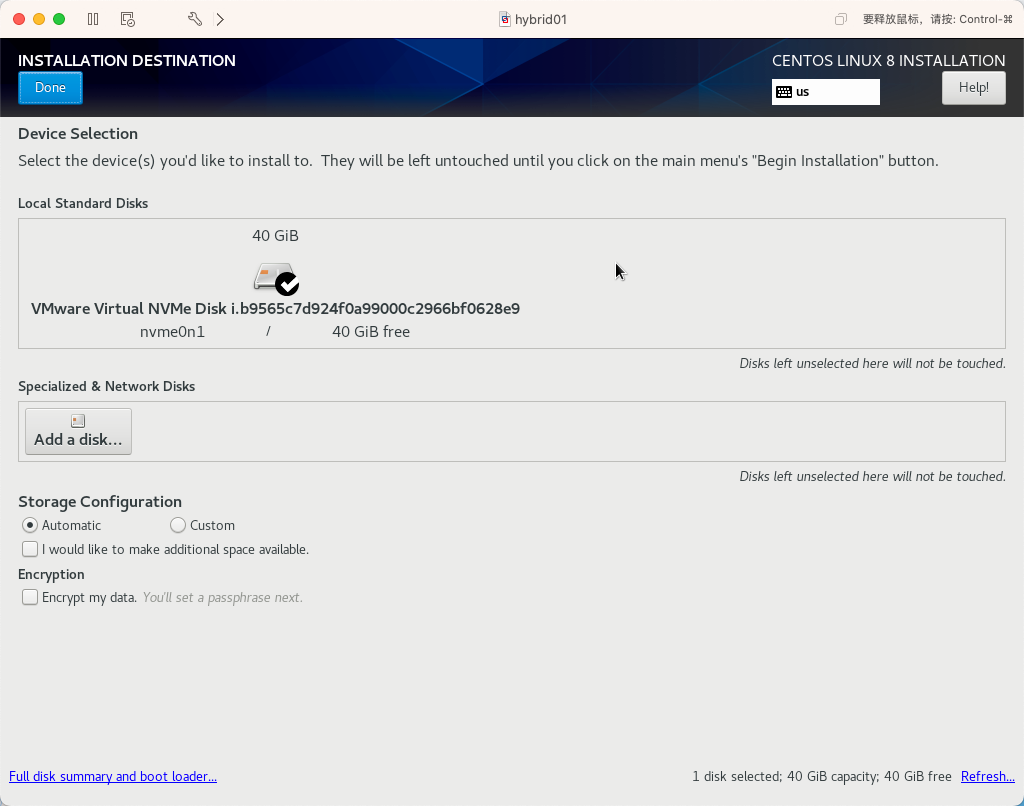Click the INSTALLATION DESTINATION heading

point(127,61)
